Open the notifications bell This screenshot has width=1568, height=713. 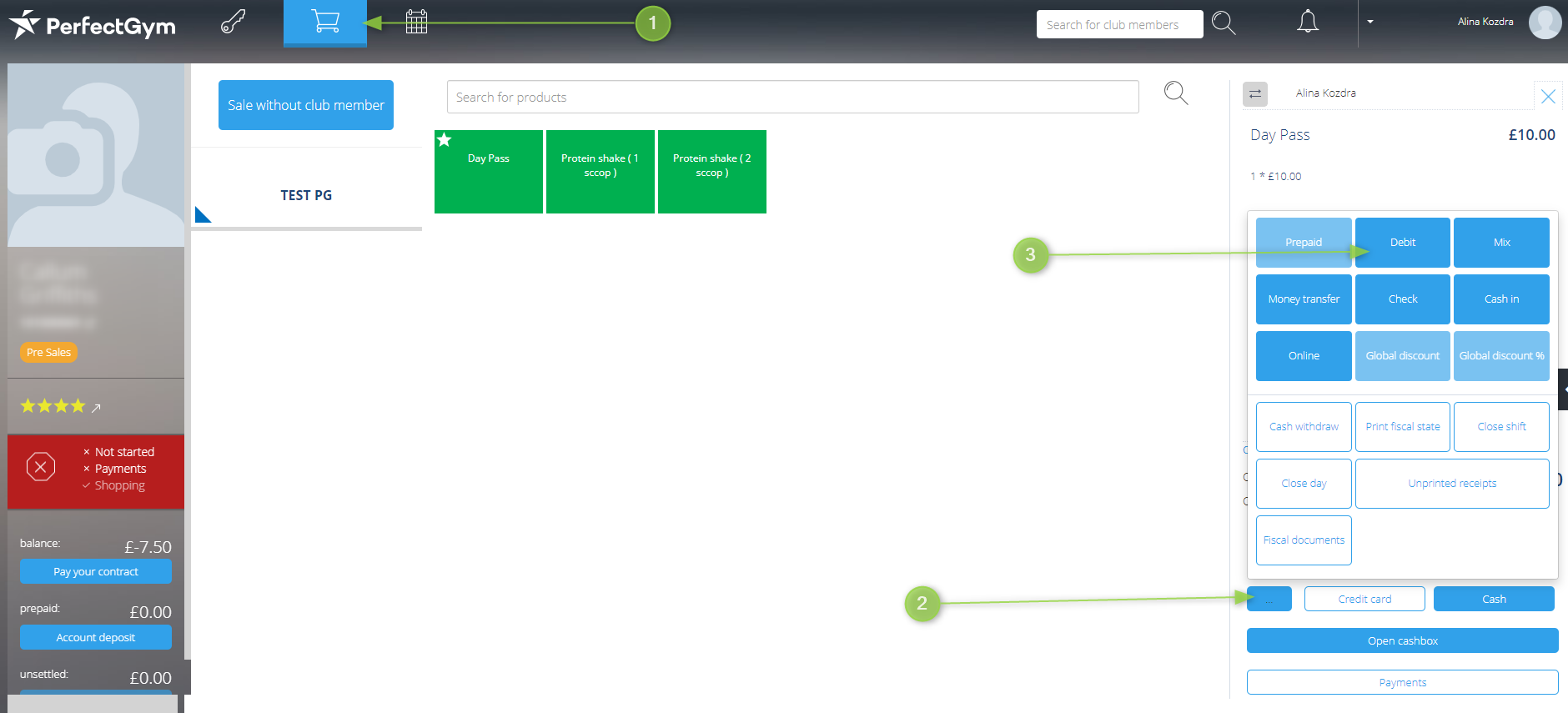1307,22
